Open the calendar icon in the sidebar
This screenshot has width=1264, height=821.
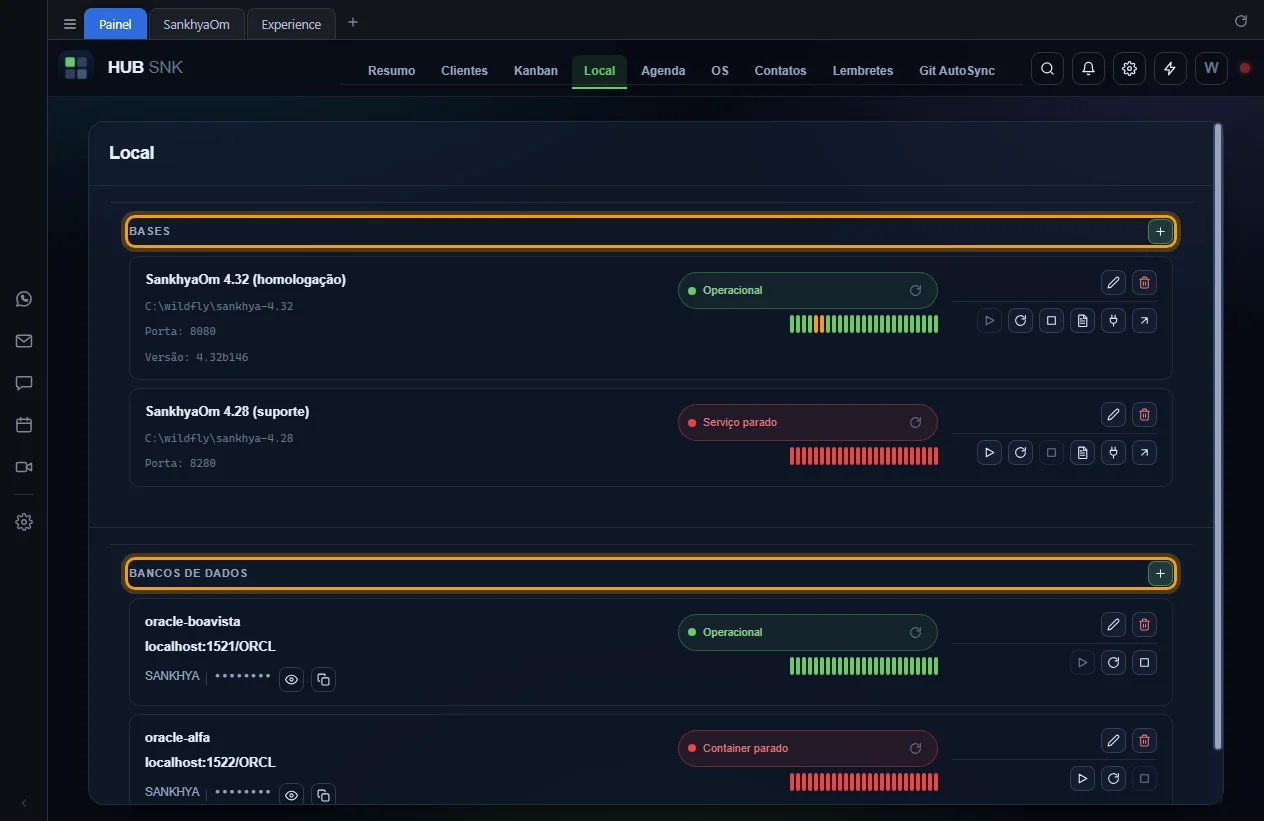tap(24, 425)
